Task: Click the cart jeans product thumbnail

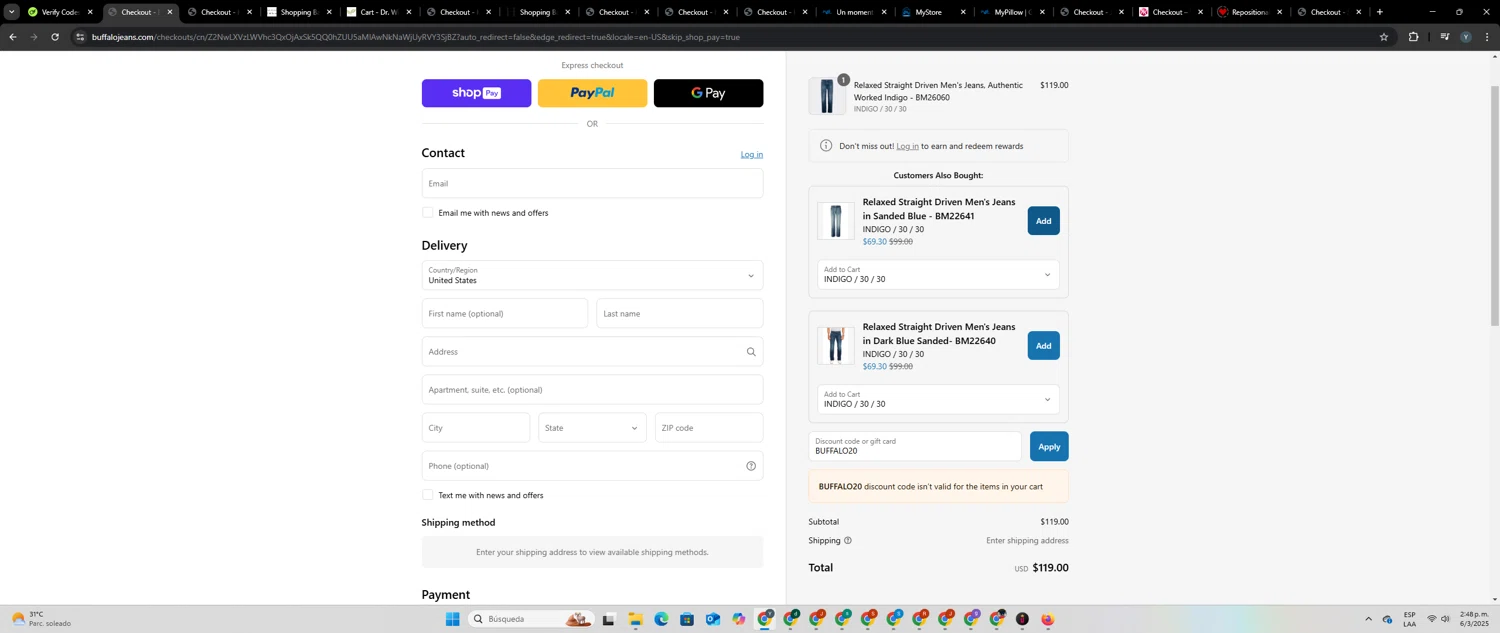Action: pos(827,96)
